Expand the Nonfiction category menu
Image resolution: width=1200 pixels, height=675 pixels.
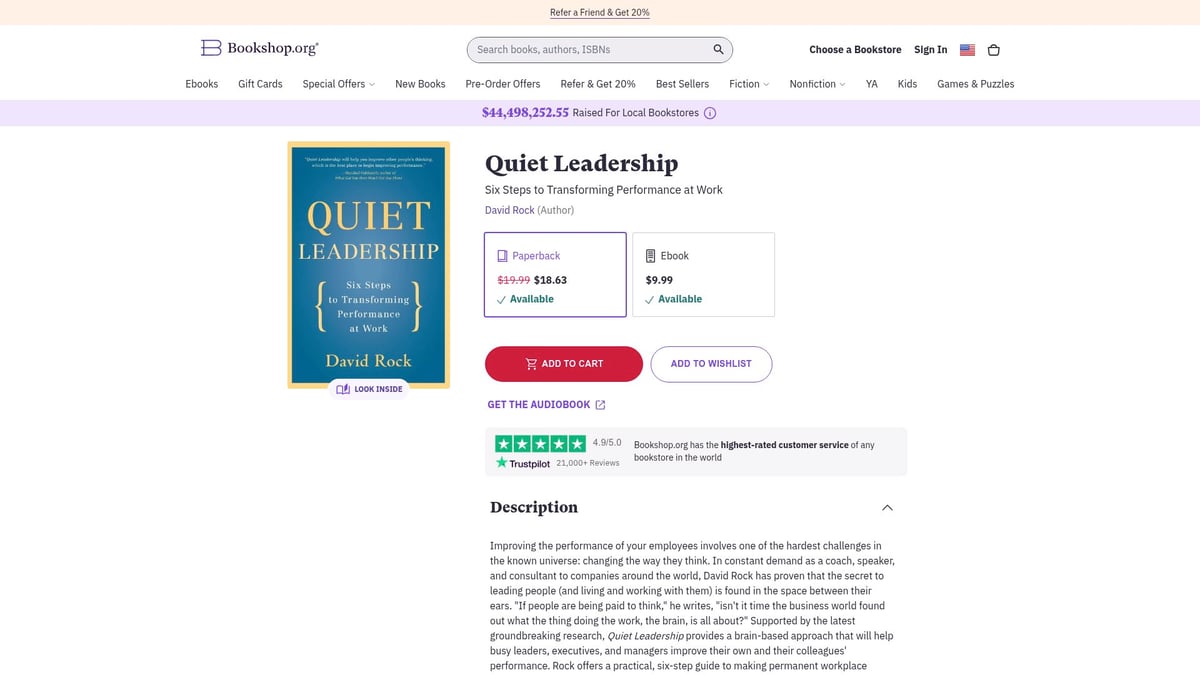click(816, 84)
